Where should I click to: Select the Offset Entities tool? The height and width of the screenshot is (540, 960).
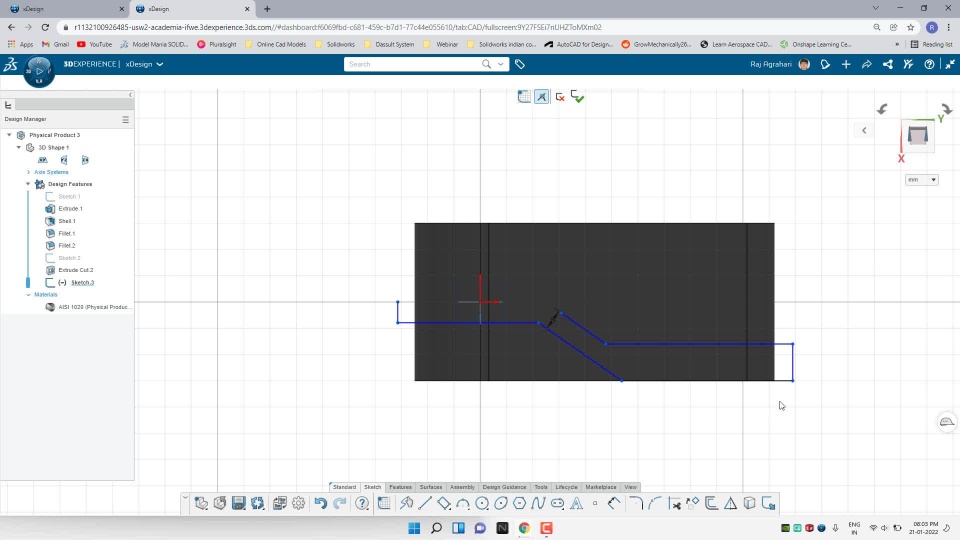tap(711, 503)
